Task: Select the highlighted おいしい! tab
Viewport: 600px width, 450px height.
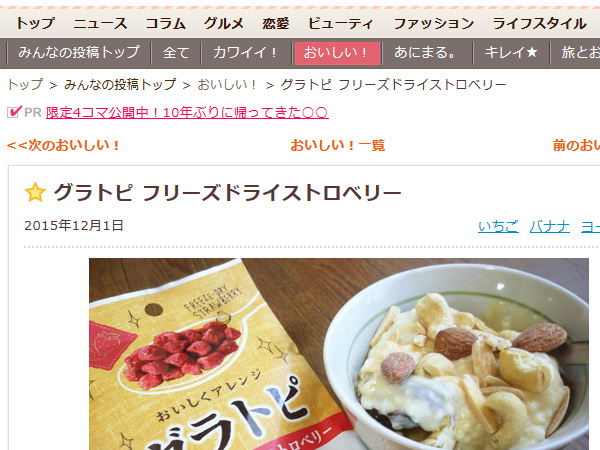Action: tap(337, 53)
